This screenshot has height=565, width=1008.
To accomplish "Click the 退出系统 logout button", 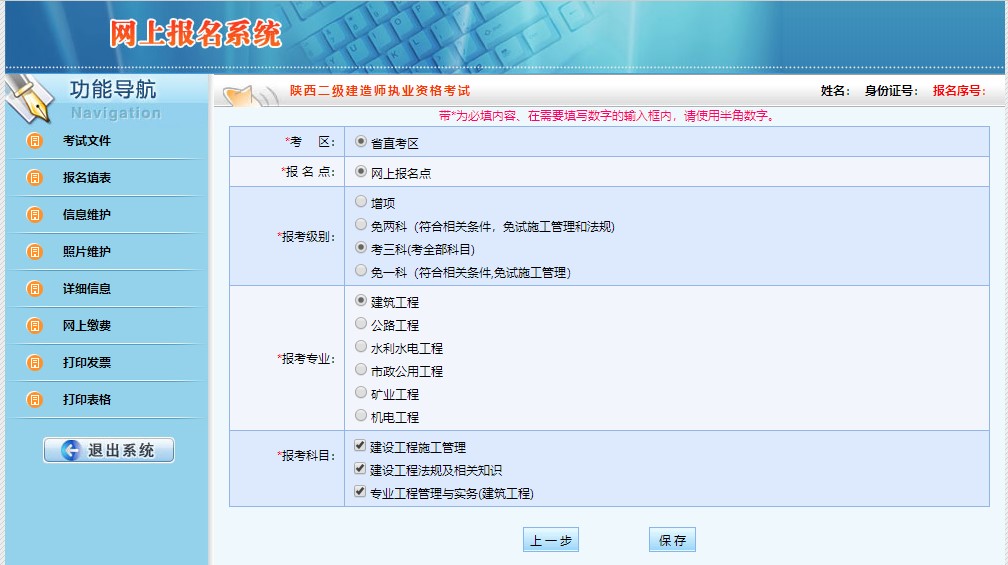I will point(109,451).
